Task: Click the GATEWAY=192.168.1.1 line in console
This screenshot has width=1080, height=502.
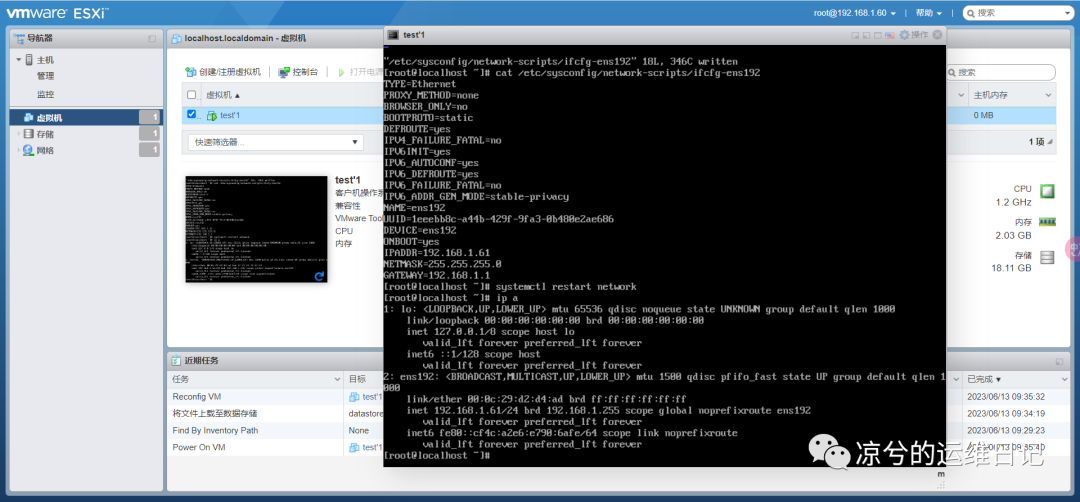Action: (439, 275)
